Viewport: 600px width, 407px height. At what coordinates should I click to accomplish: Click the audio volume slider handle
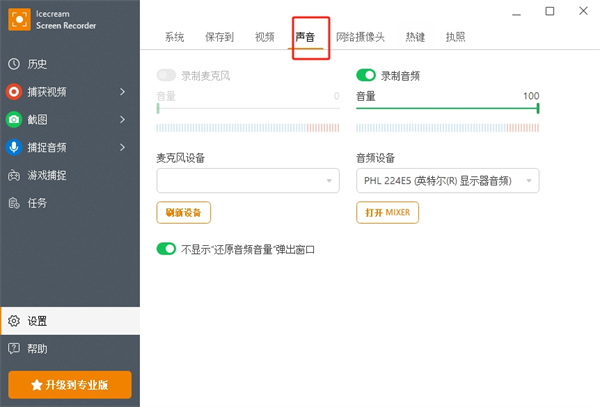coord(537,108)
